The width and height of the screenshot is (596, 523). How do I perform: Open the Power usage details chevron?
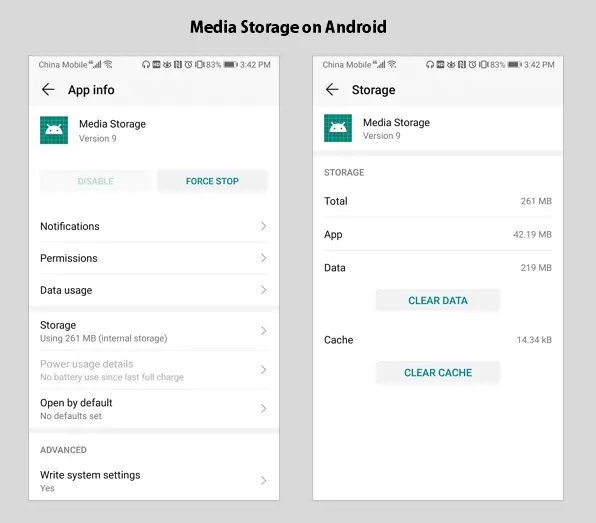tap(263, 369)
